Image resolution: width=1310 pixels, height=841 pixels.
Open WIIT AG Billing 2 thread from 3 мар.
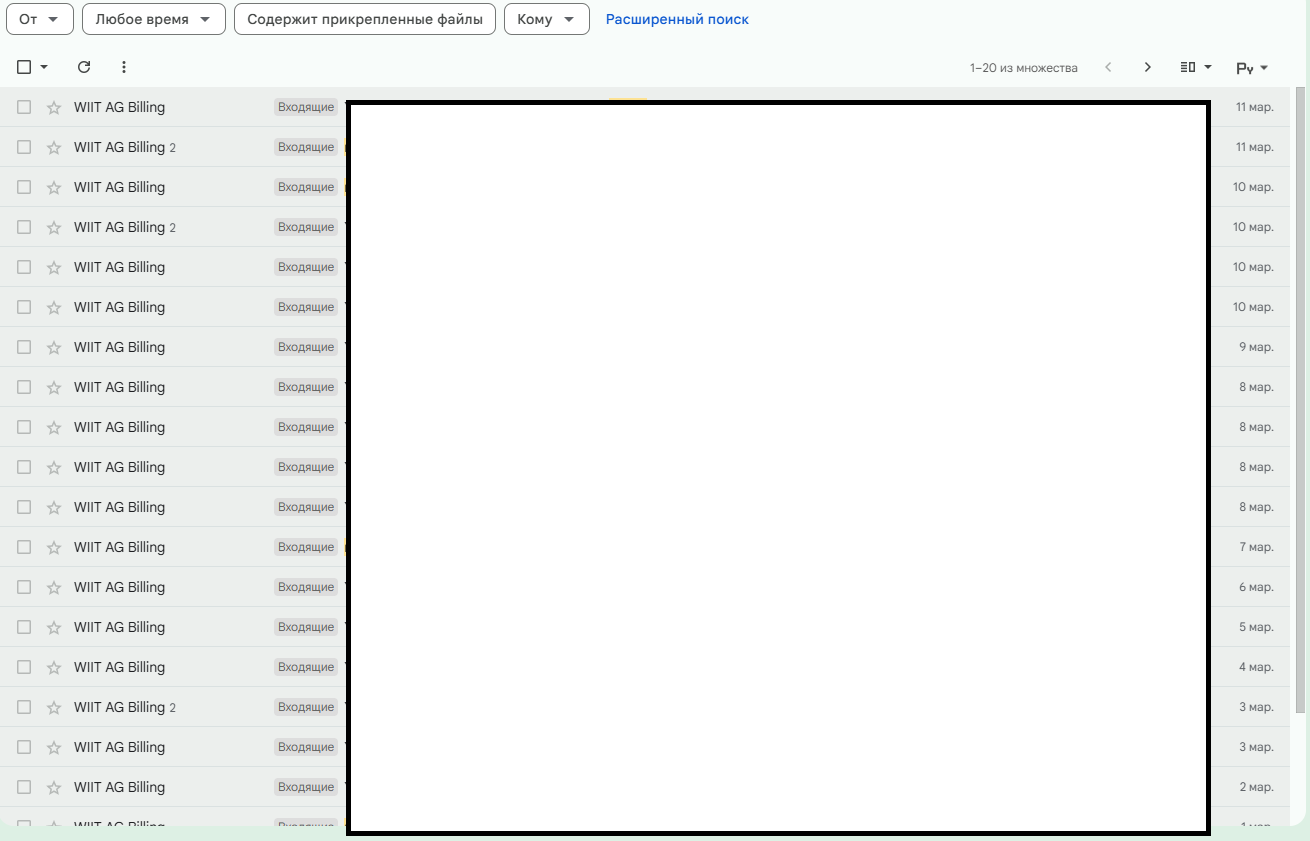click(644, 707)
